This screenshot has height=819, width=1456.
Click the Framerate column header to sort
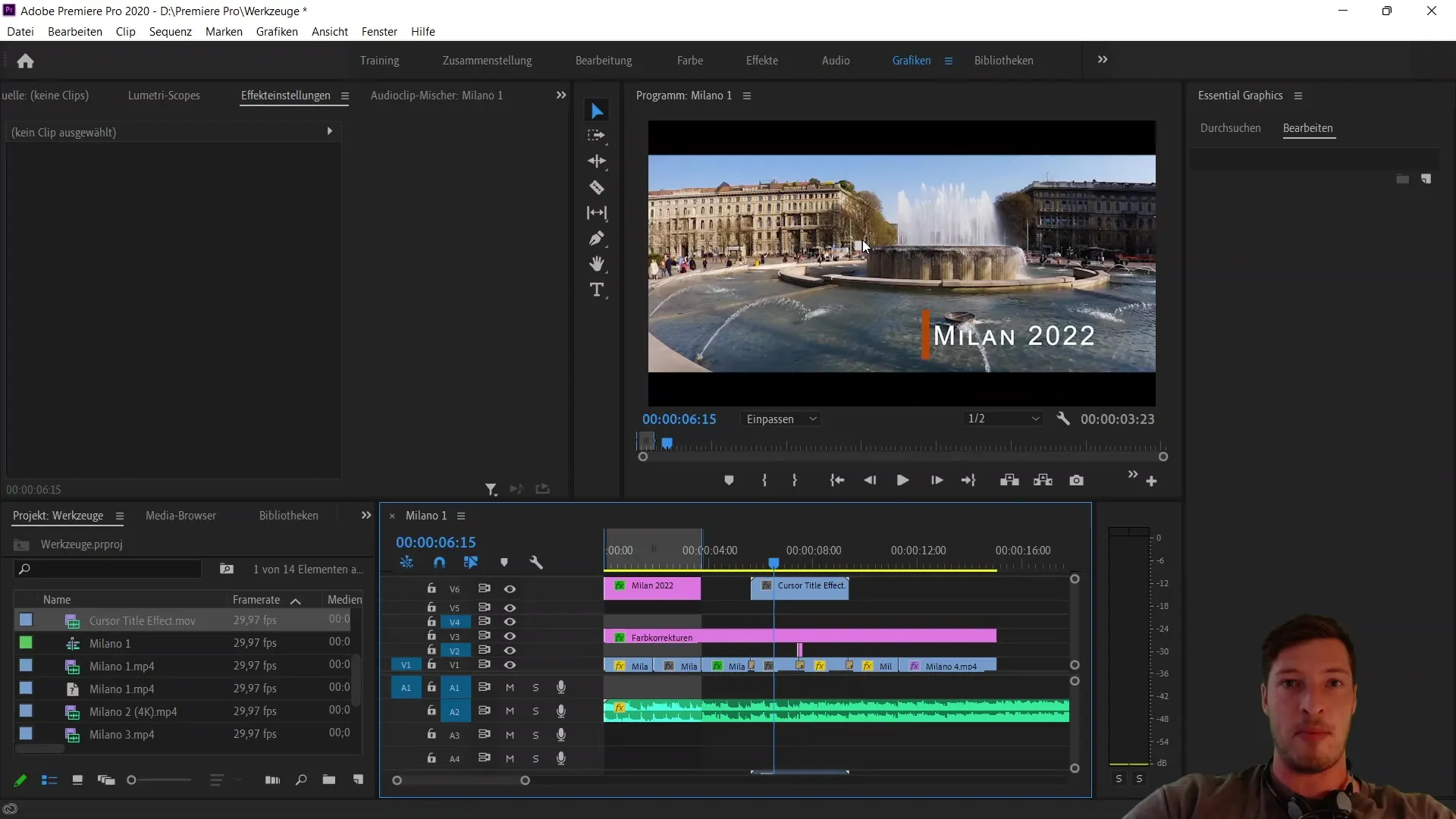(255, 599)
